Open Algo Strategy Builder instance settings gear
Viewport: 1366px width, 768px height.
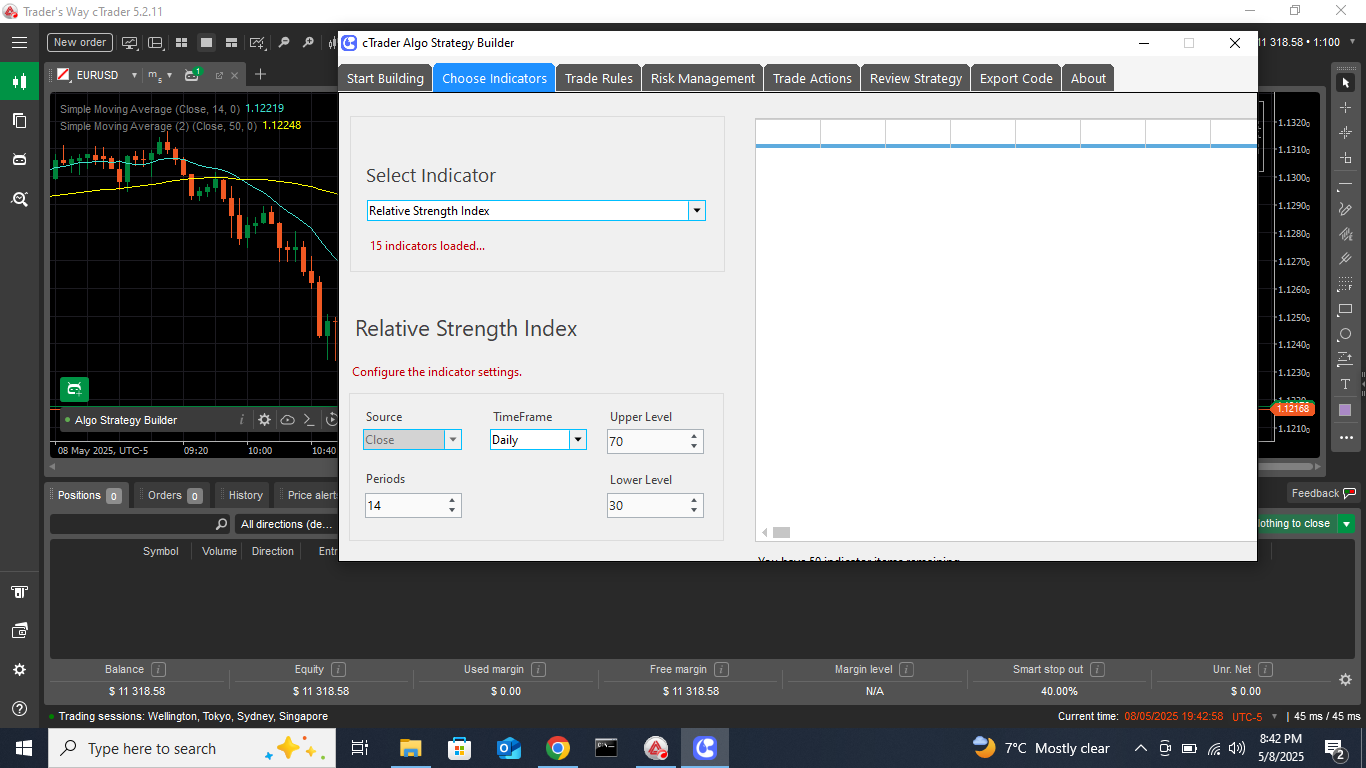click(264, 420)
